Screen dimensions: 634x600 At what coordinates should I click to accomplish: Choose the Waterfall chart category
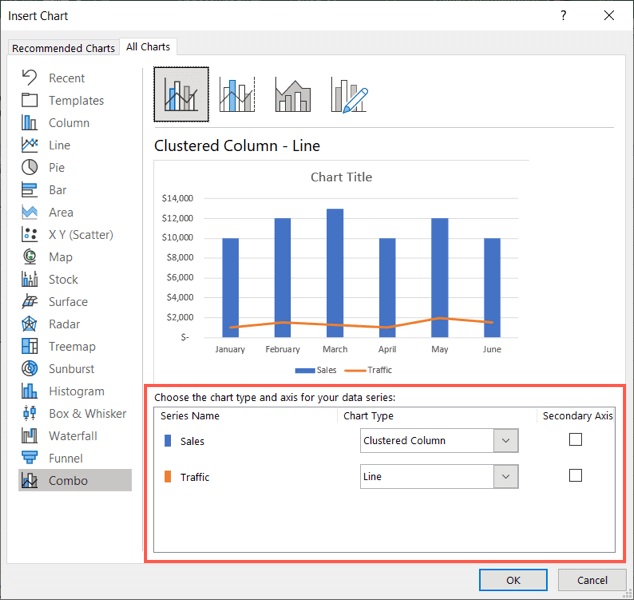point(74,436)
